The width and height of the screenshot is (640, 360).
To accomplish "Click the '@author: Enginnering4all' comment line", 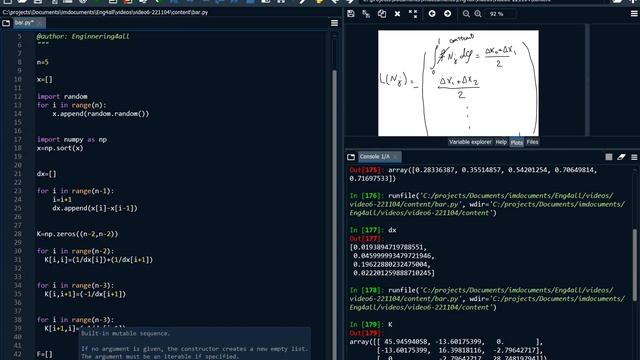I will pos(83,36).
